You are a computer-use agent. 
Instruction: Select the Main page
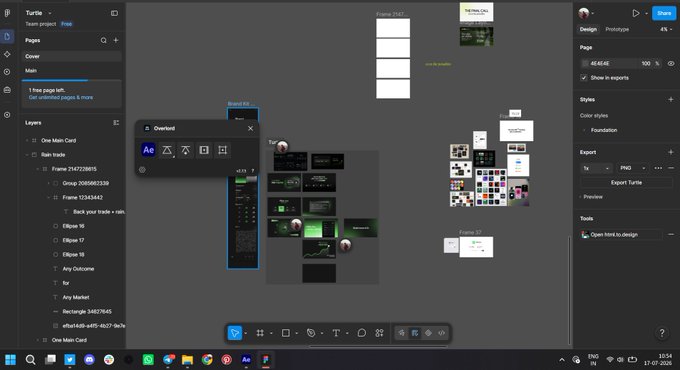pos(72,70)
